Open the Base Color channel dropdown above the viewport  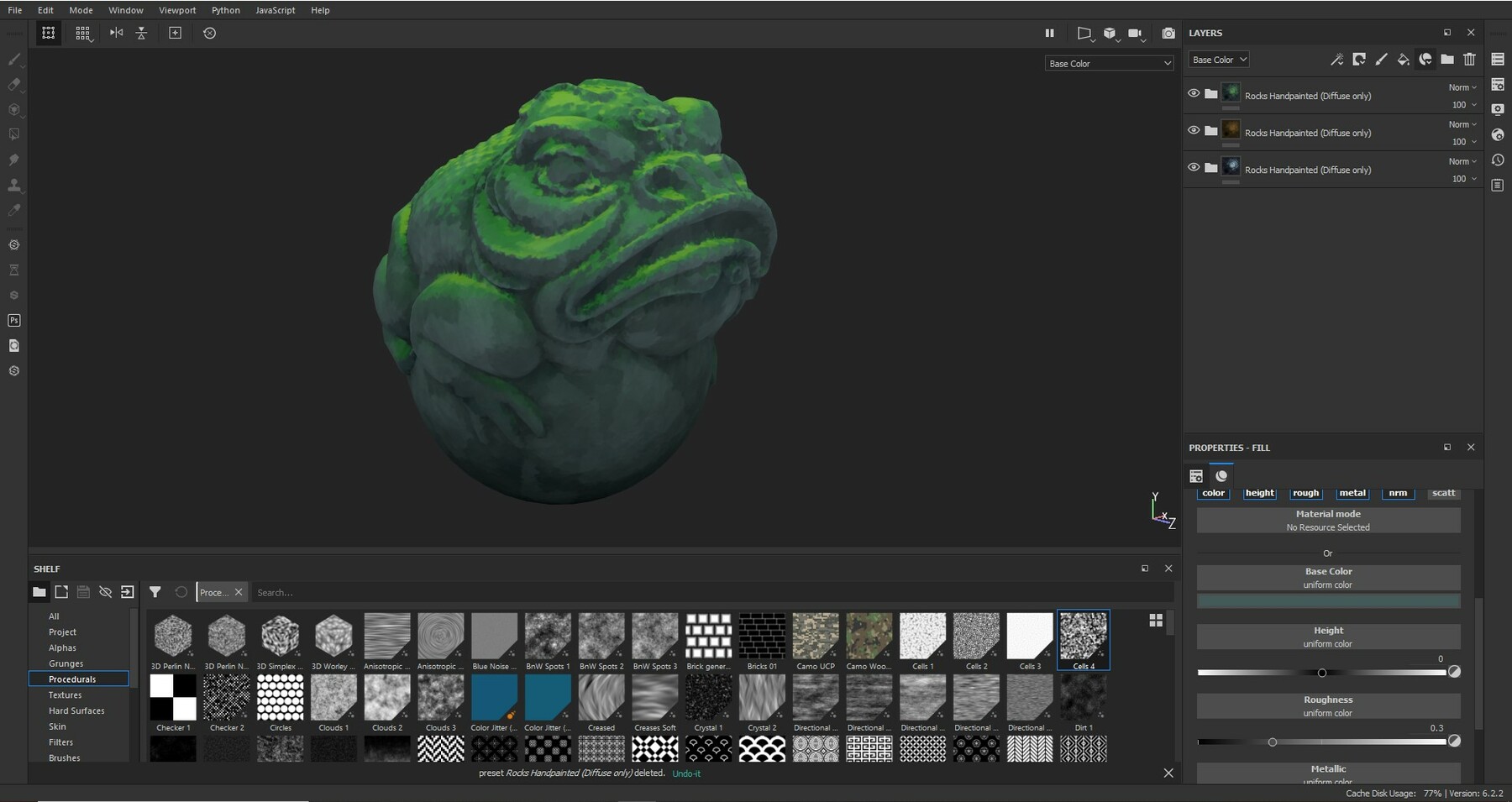(x=1109, y=63)
